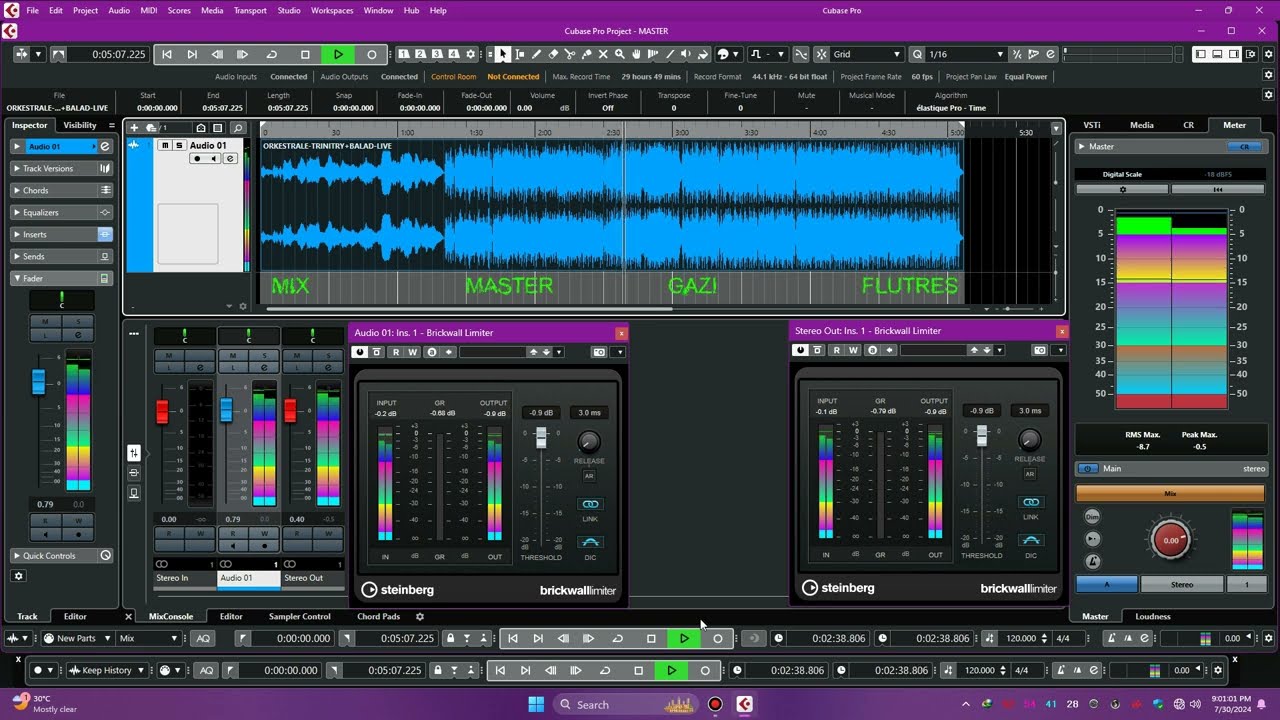
Task: Activate the Stereo Out limiter power button
Action: click(800, 350)
